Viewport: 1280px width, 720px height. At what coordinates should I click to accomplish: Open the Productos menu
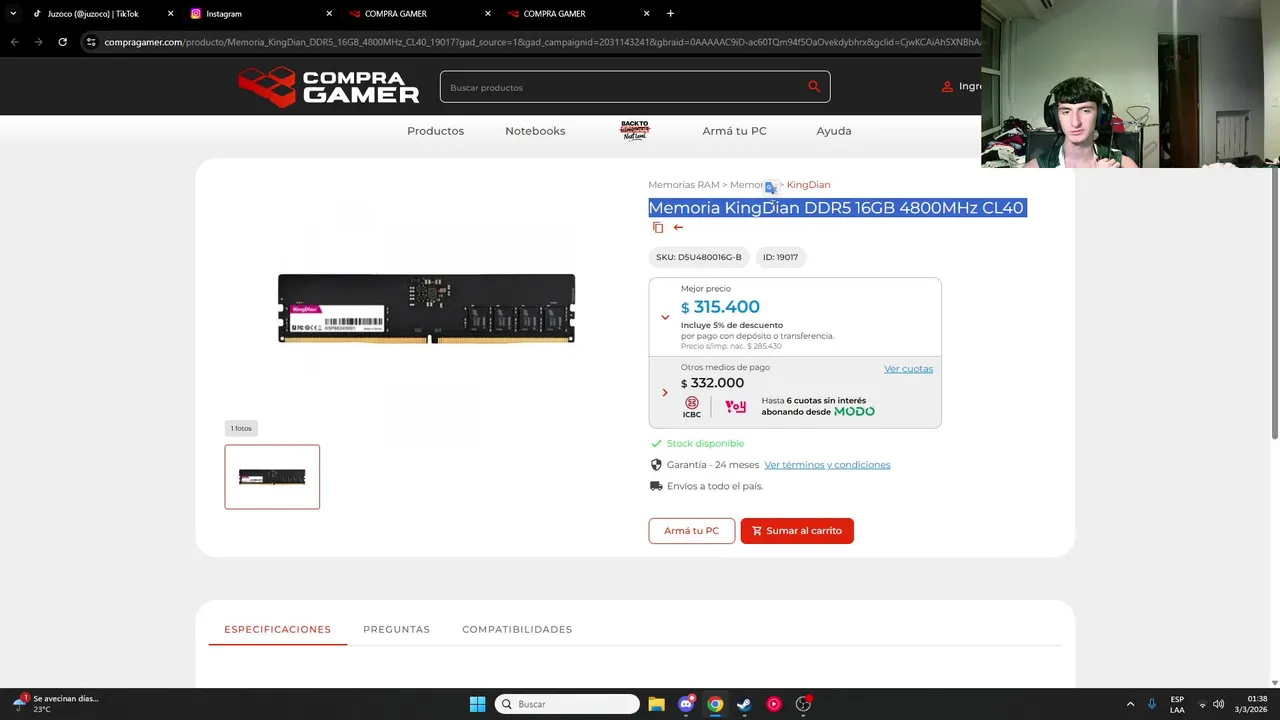435,131
